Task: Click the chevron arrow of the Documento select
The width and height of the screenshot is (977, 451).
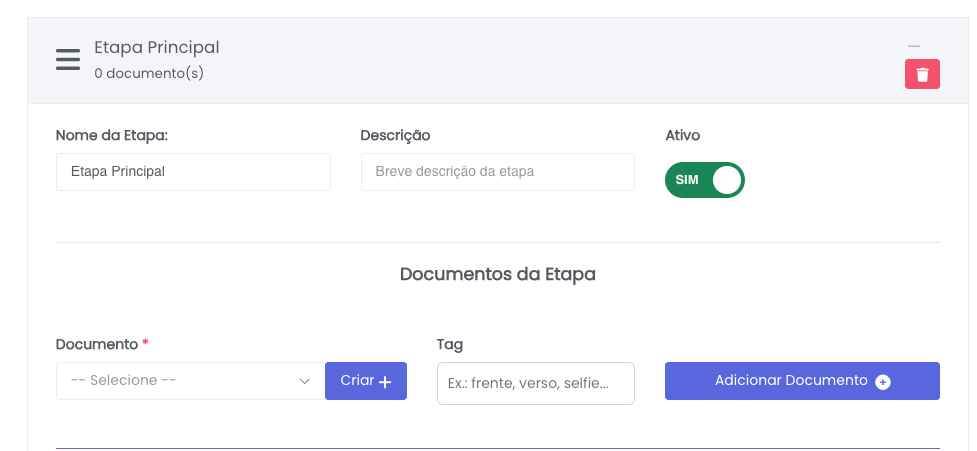Action: (305, 381)
